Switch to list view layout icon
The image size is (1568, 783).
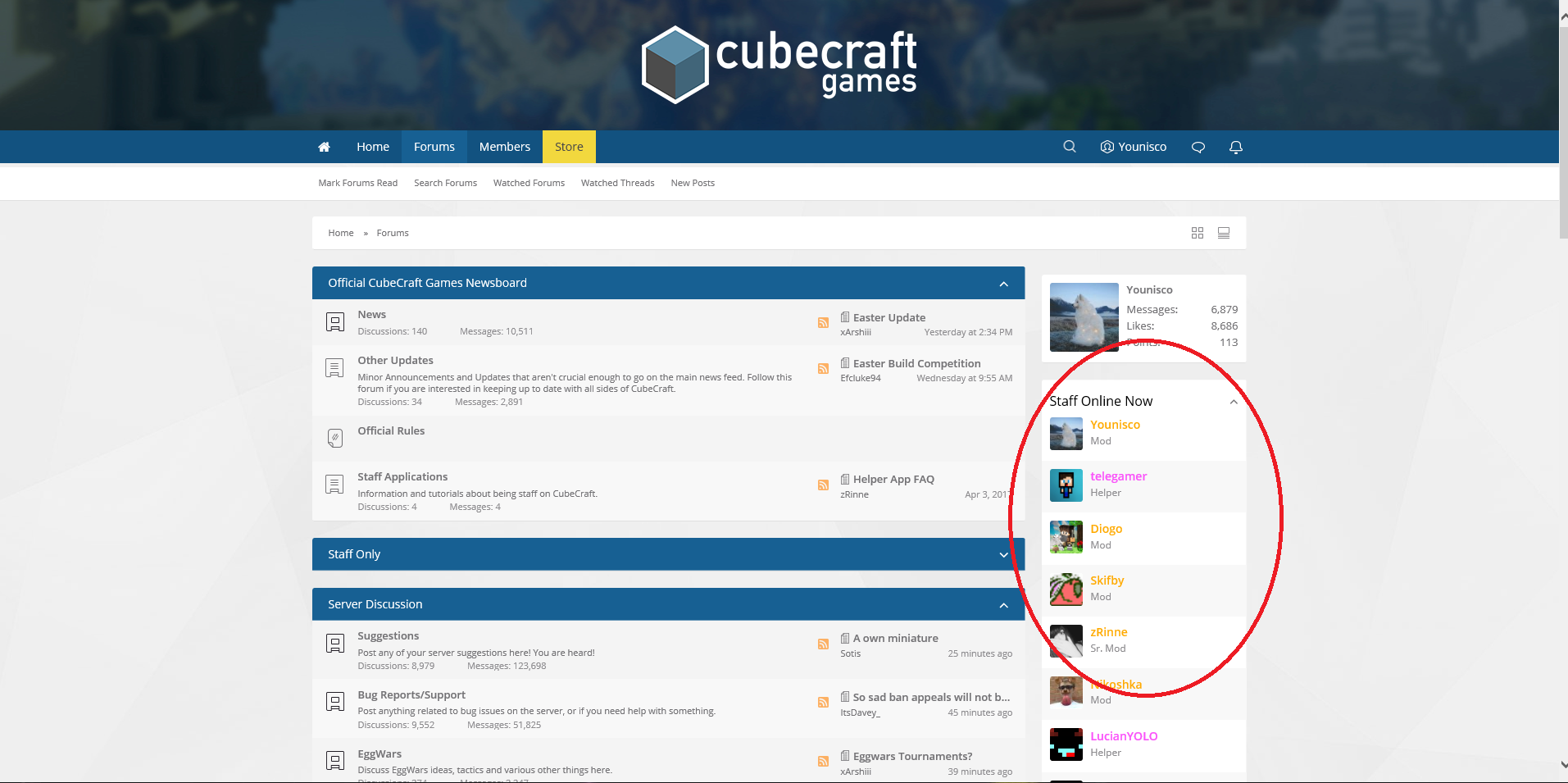(x=1224, y=233)
